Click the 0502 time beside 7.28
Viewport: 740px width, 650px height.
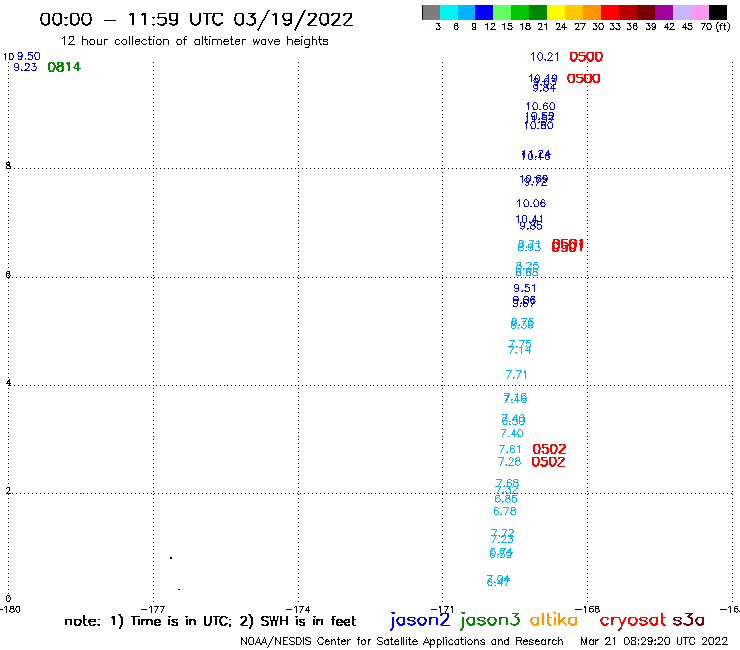[x=548, y=462]
